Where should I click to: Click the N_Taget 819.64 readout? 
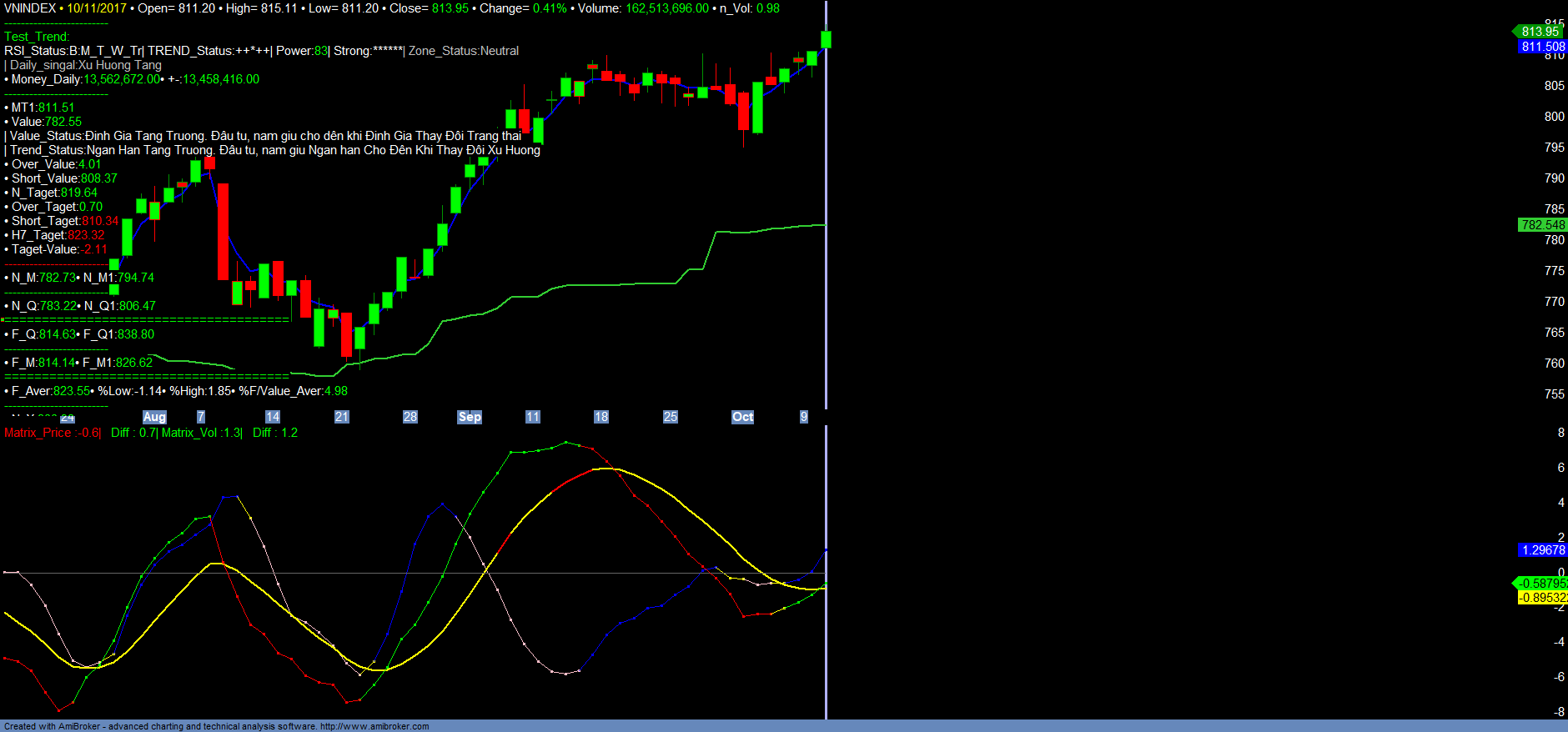(x=53, y=193)
